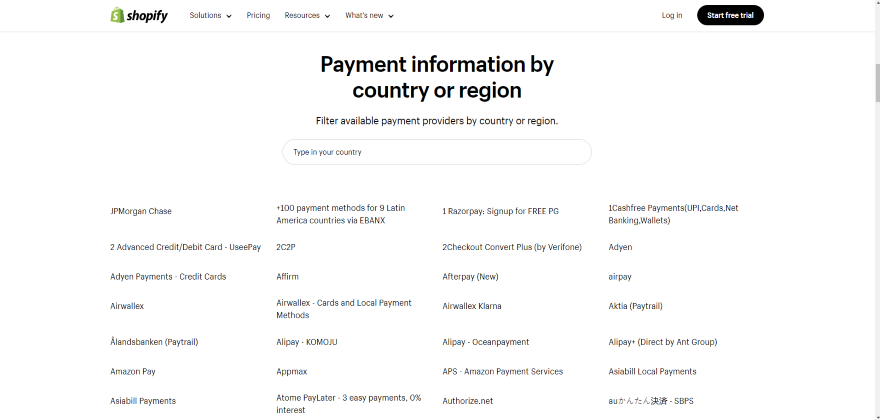Image resolution: width=880 pixels, height=420 pixels.
Task: Click the Shopify logo
Action: pyautogui.click(x=139, y=15)
